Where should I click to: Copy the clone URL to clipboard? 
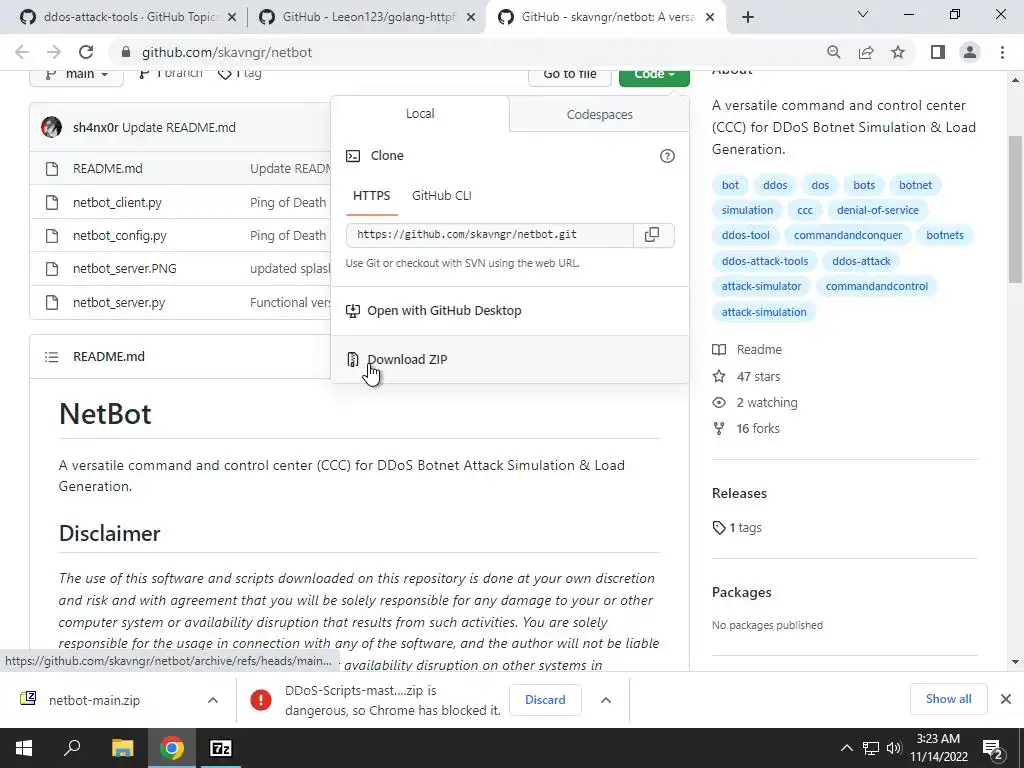[652, 235]
